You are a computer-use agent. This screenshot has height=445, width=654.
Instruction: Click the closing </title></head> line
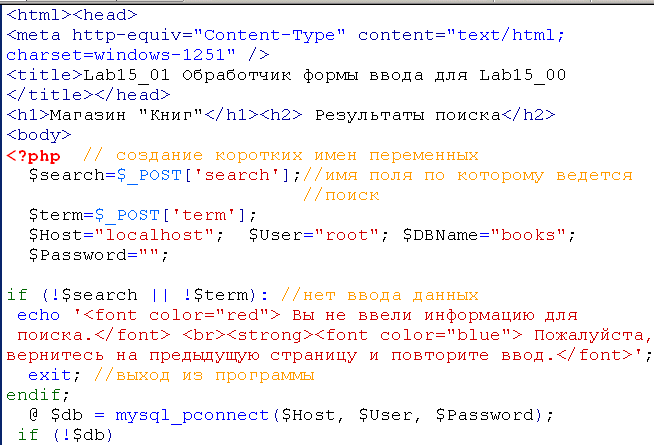coord(88,95)
